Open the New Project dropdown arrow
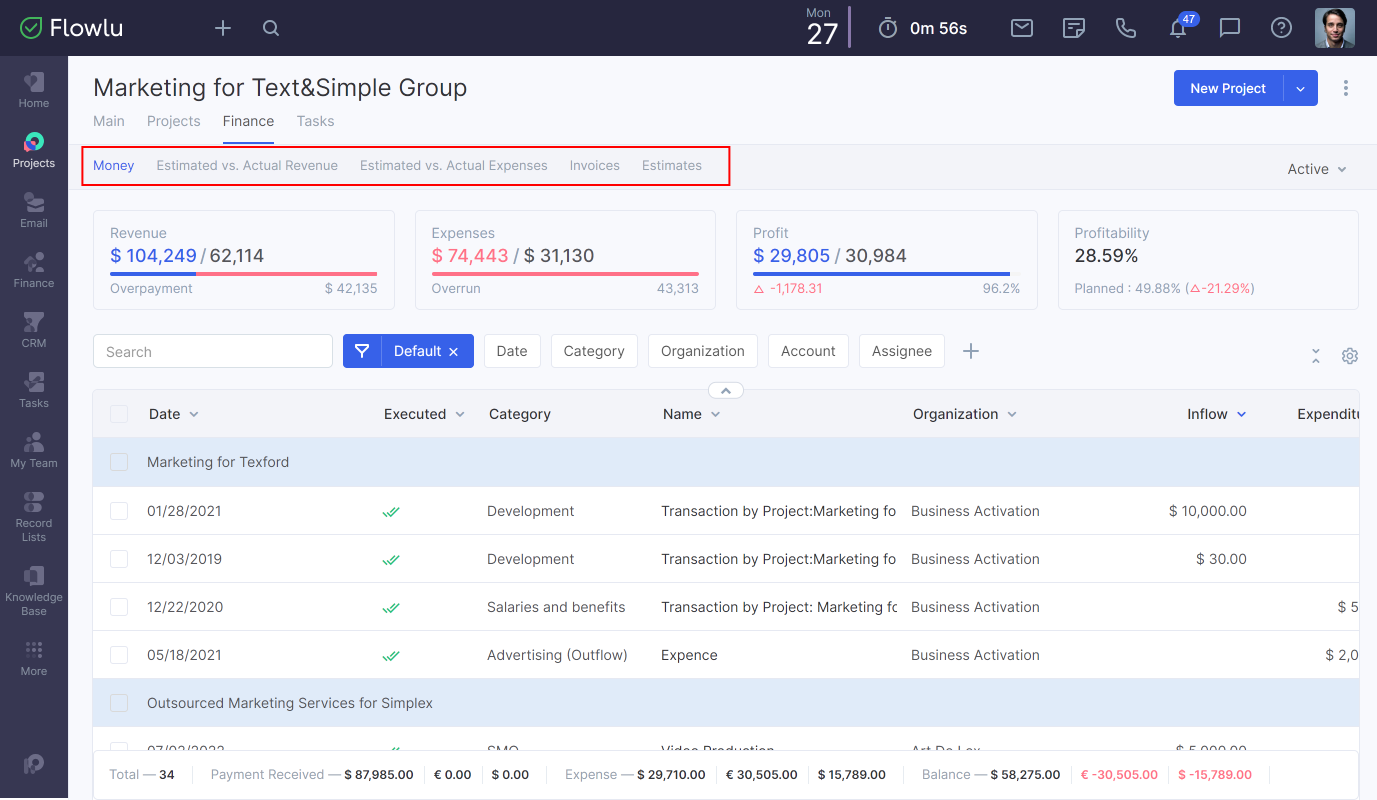Image resolution: width=1377 pixels, height=800 pixels. [1300, 88]
